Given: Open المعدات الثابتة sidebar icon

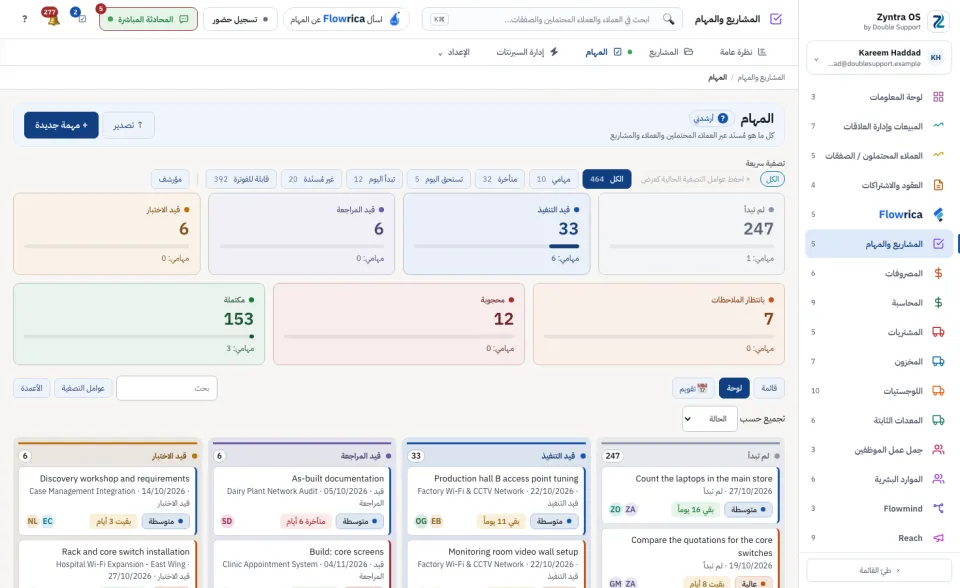Looking at the screenshot, I should click(x=938, y=420).
